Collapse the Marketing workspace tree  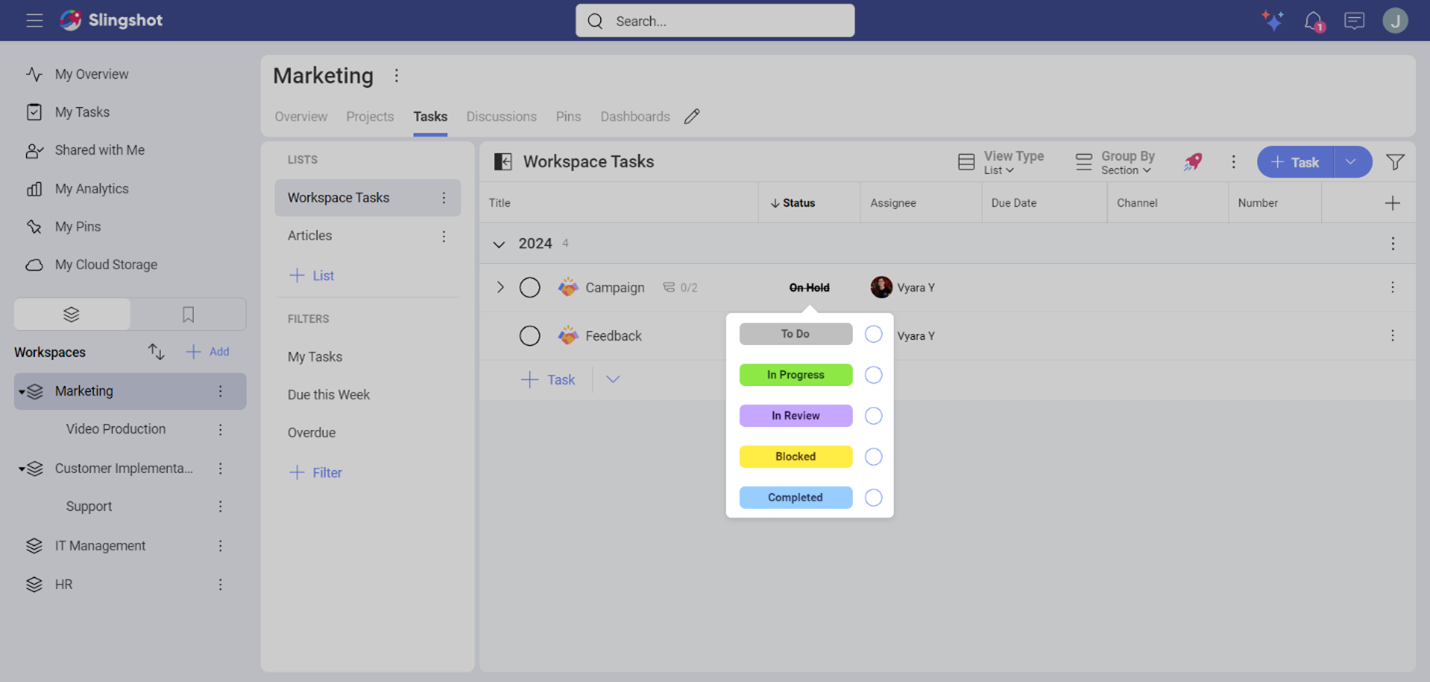[22, 392]
